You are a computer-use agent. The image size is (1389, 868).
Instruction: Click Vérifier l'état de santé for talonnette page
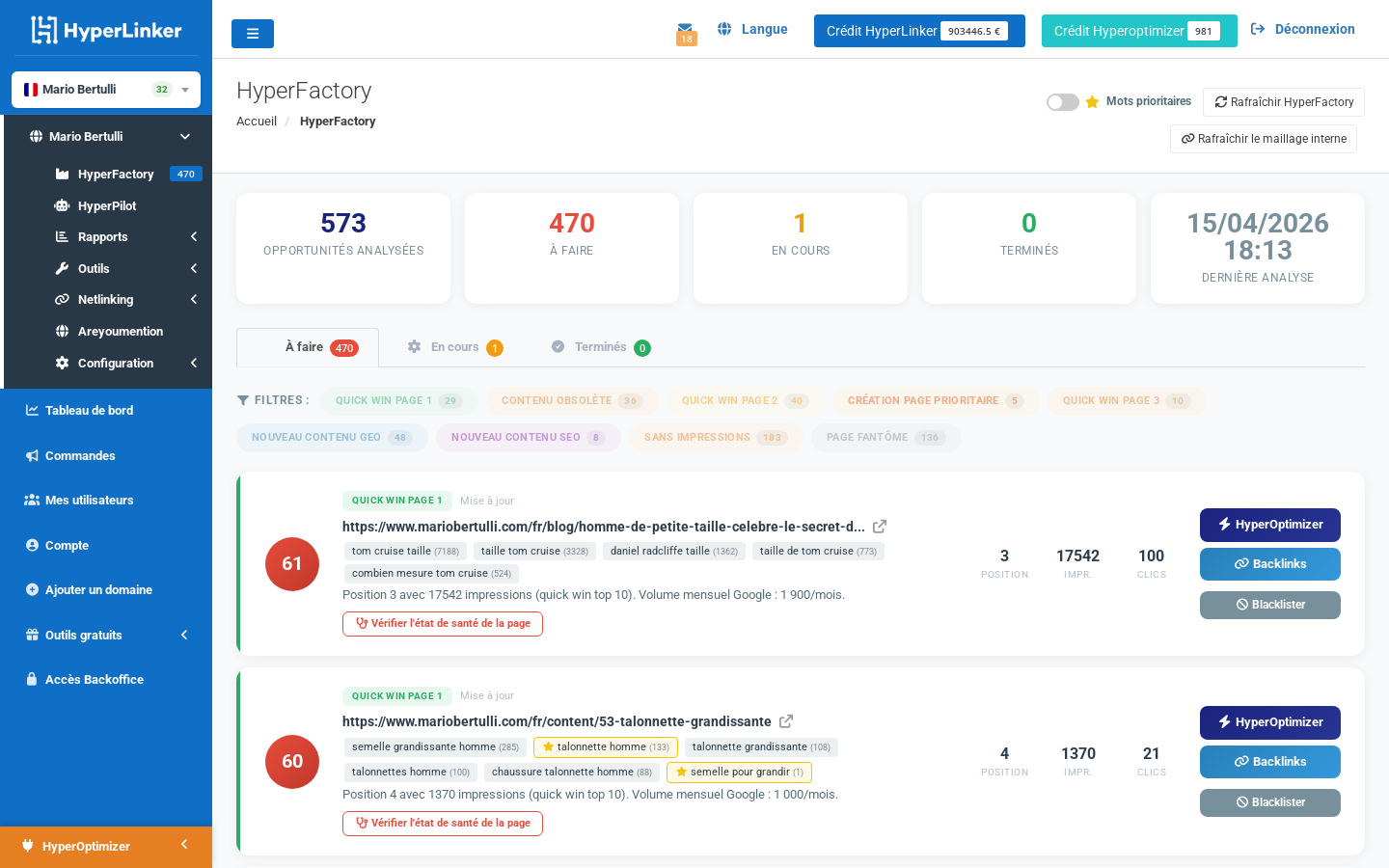click(x=443, y=823)
